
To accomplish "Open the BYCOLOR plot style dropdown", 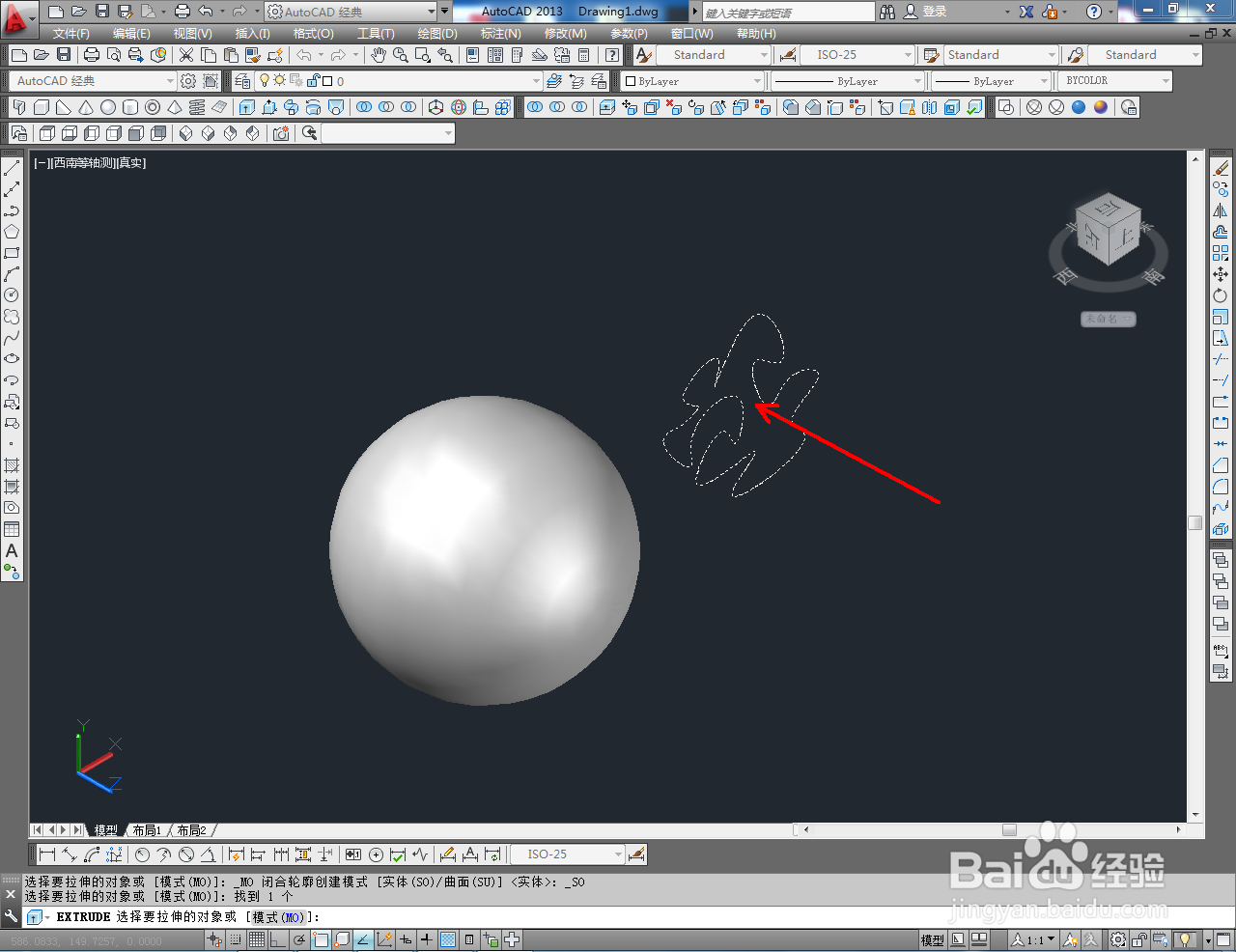I will [x=1115, y=81].
